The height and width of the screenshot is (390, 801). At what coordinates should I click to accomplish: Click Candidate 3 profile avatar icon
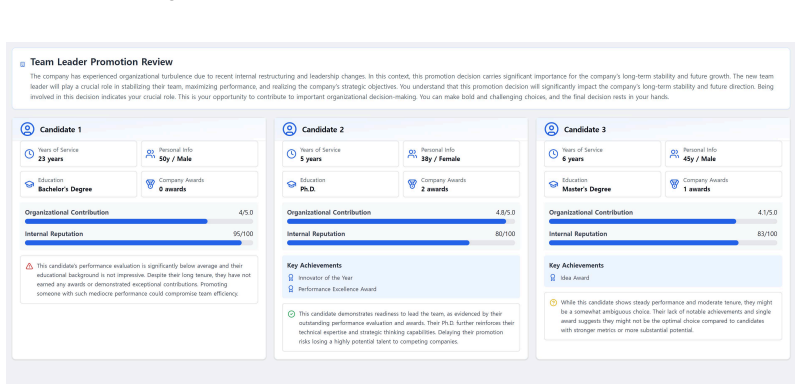click(x=552, y=129)
